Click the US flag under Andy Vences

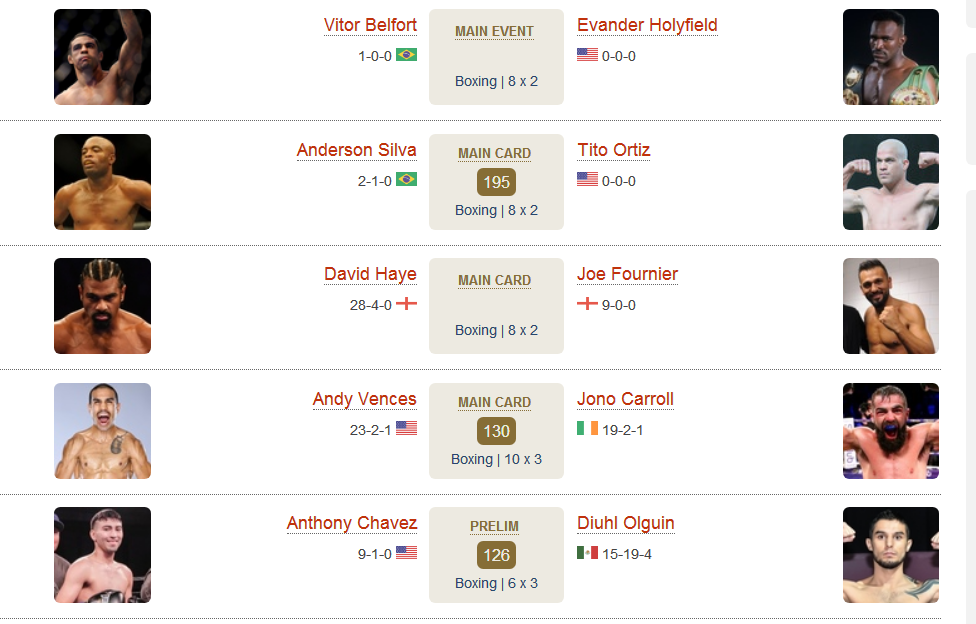(x=406, y=428)
